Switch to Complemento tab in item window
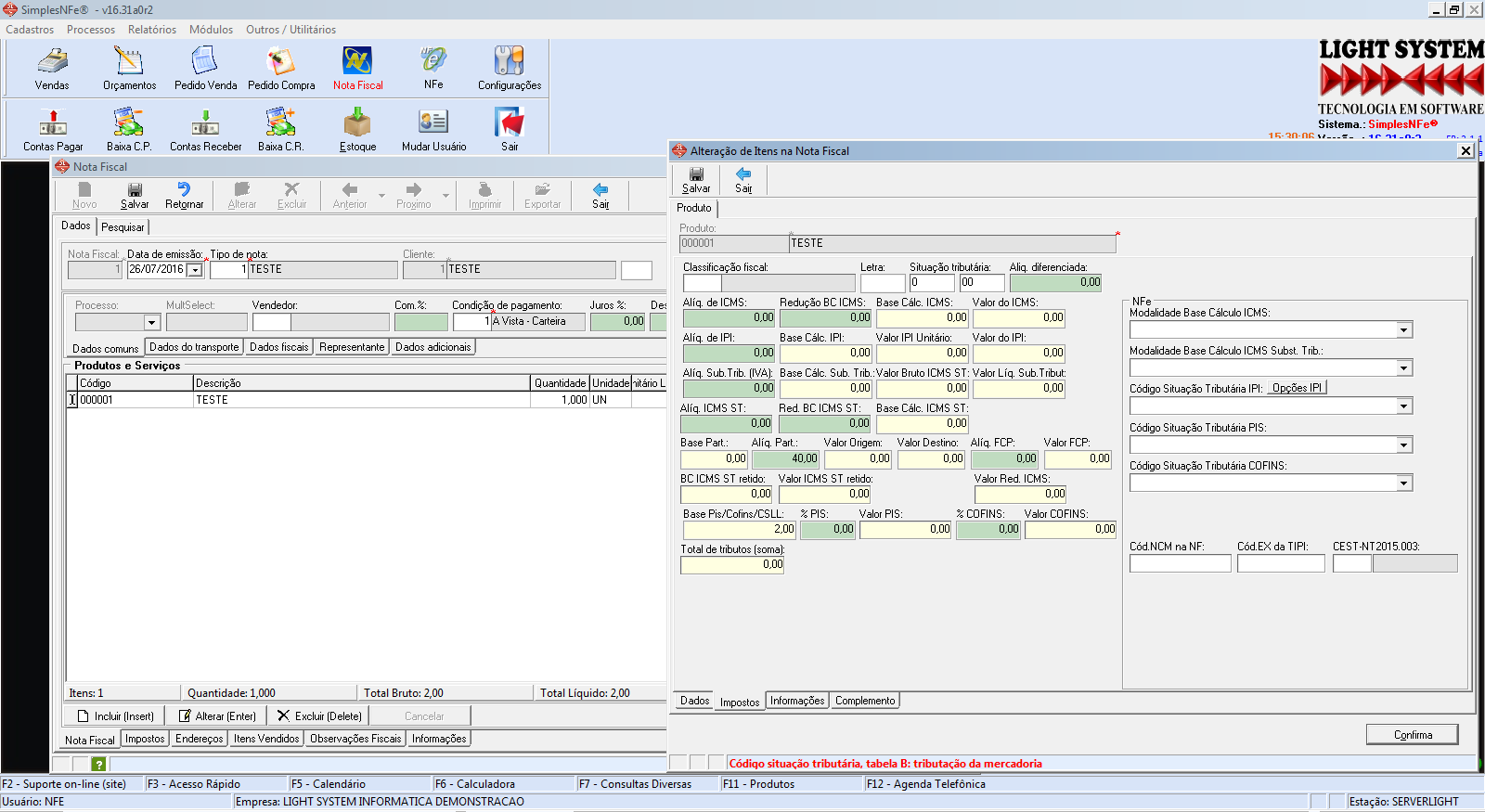Image resolution: width=1485 pixels, height=812 pixels. pos(865,701)
